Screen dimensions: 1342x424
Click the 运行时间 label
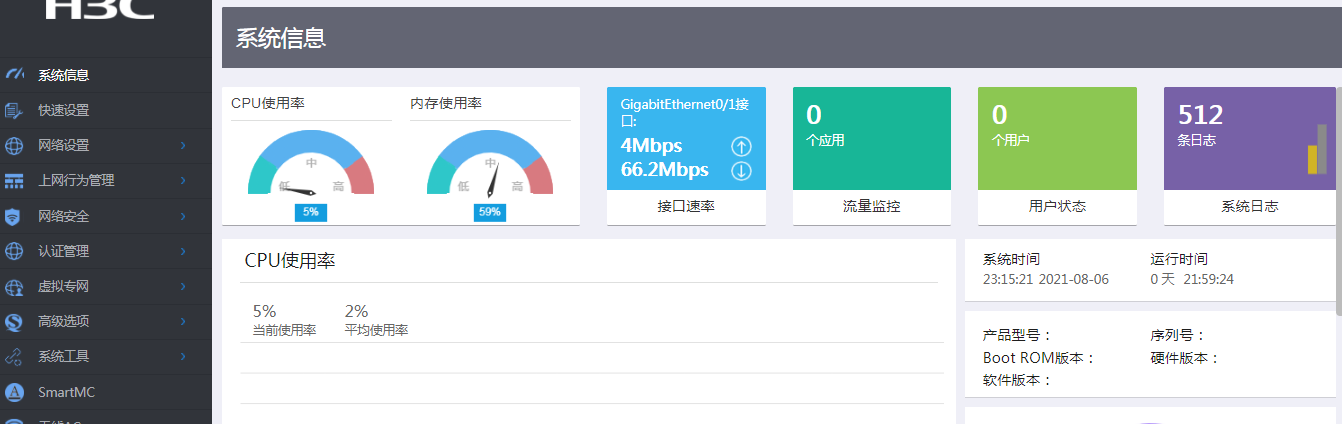tap(1178, 258)
